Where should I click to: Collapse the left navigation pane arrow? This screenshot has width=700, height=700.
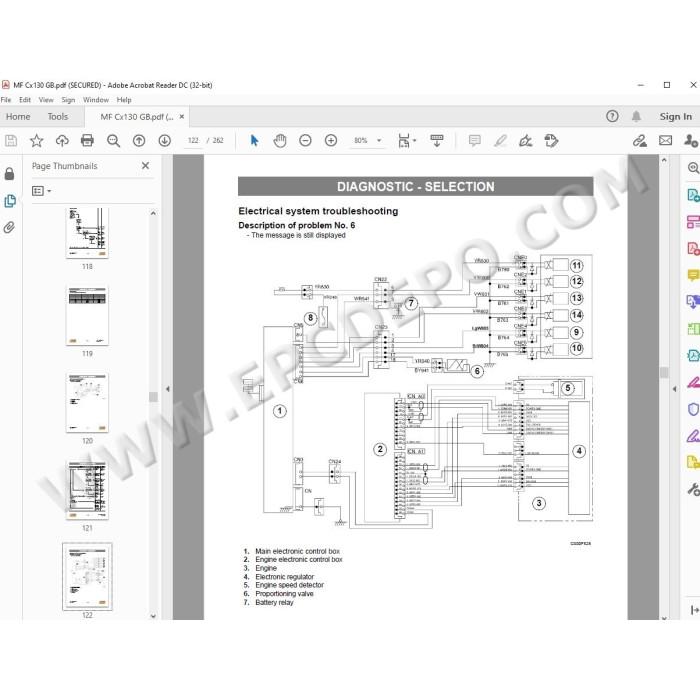[x=168, y=389]
